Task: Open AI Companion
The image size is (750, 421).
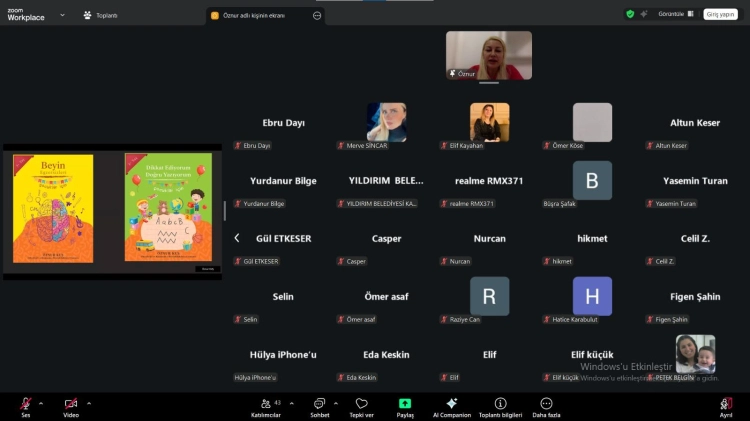Action: (x=451, y=405)
